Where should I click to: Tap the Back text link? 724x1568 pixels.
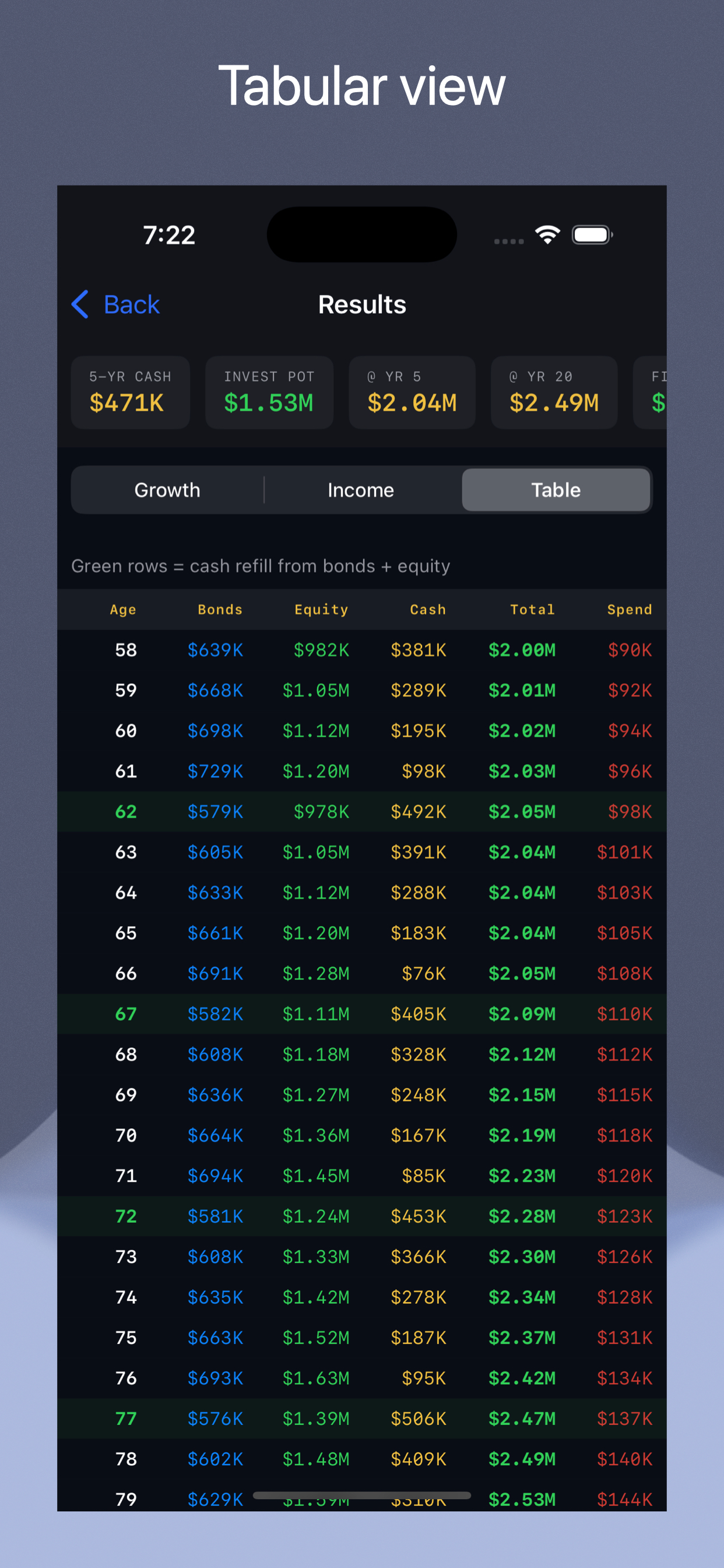tap(131, 304)
